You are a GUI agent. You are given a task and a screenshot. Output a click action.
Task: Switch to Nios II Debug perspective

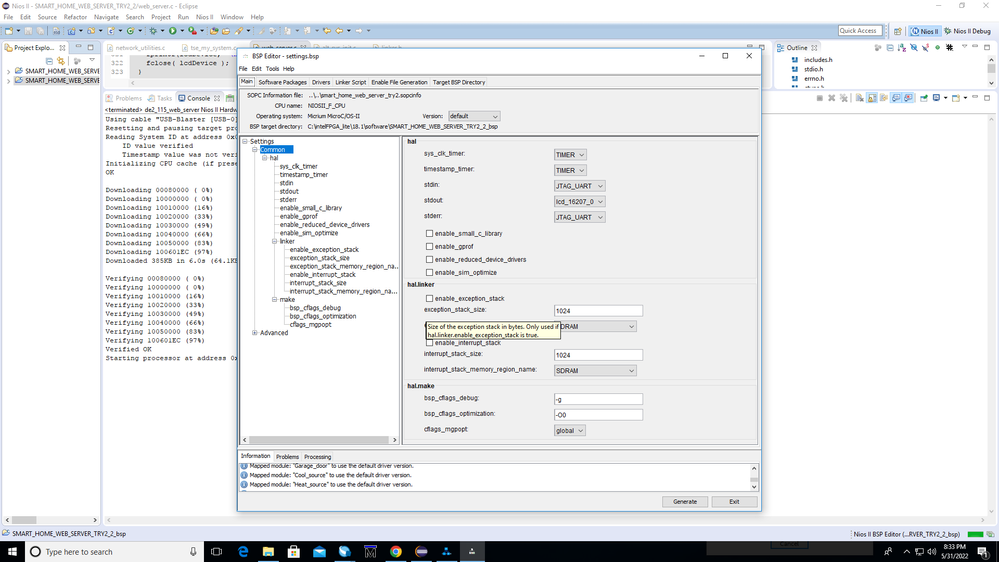click(969, 31)
